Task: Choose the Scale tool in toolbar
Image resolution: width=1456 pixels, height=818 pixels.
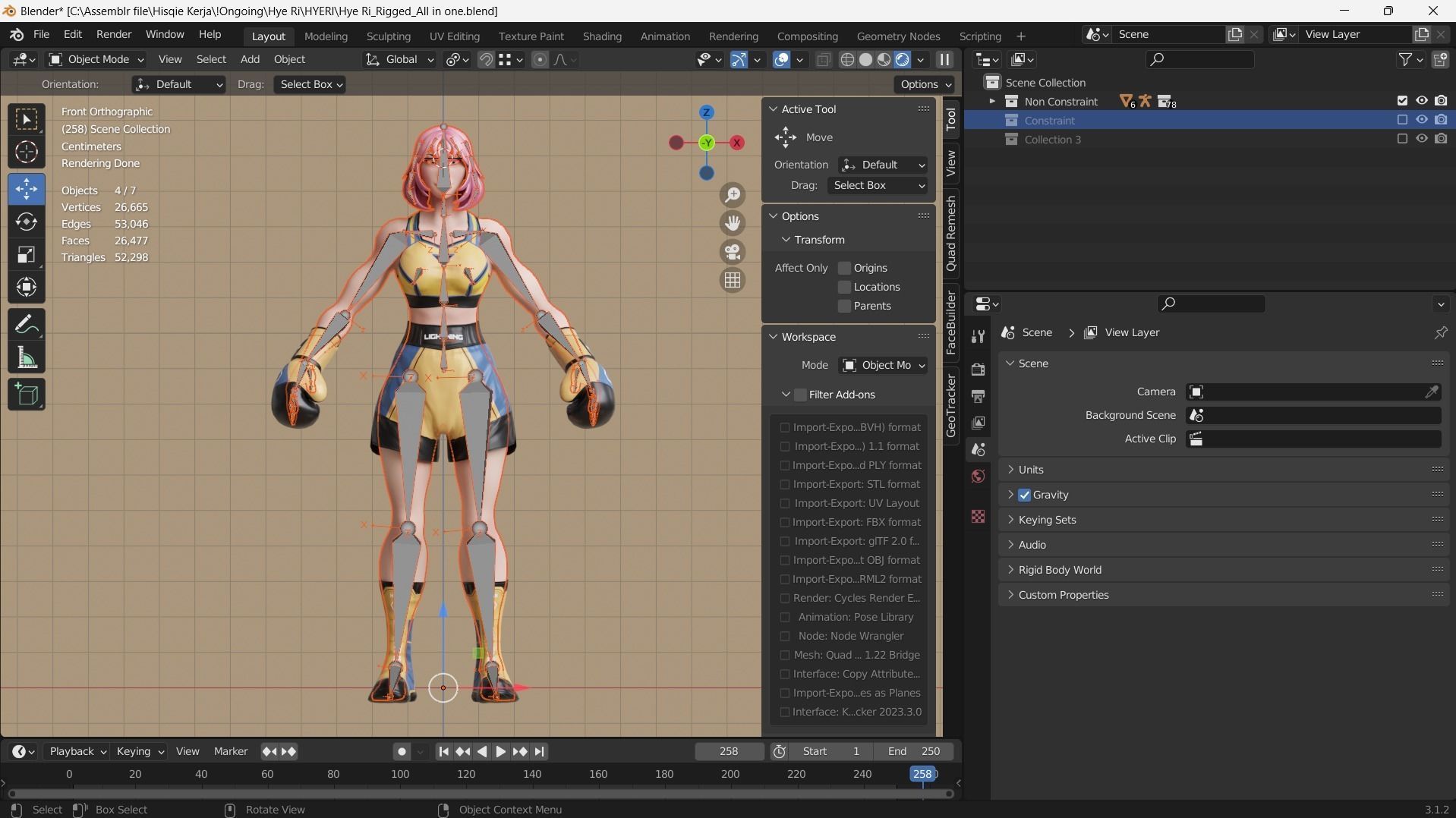Action: (27, 254)
